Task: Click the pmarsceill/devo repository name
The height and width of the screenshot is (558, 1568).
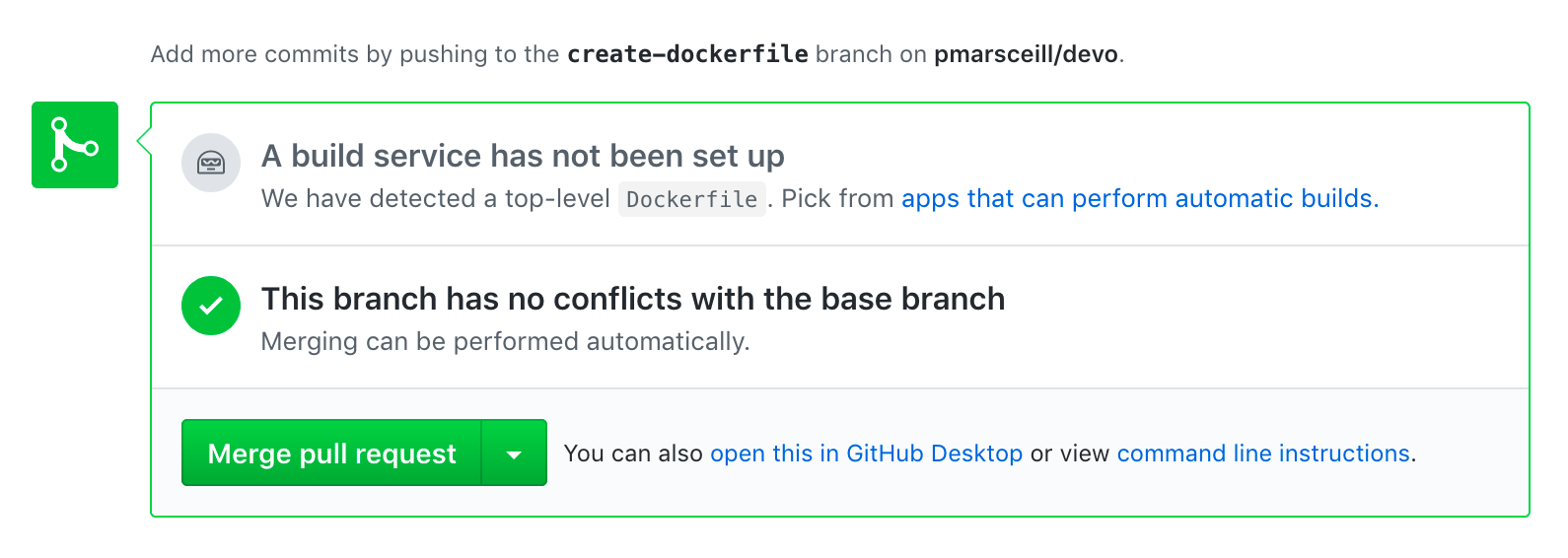Action: pos(1026,54)
